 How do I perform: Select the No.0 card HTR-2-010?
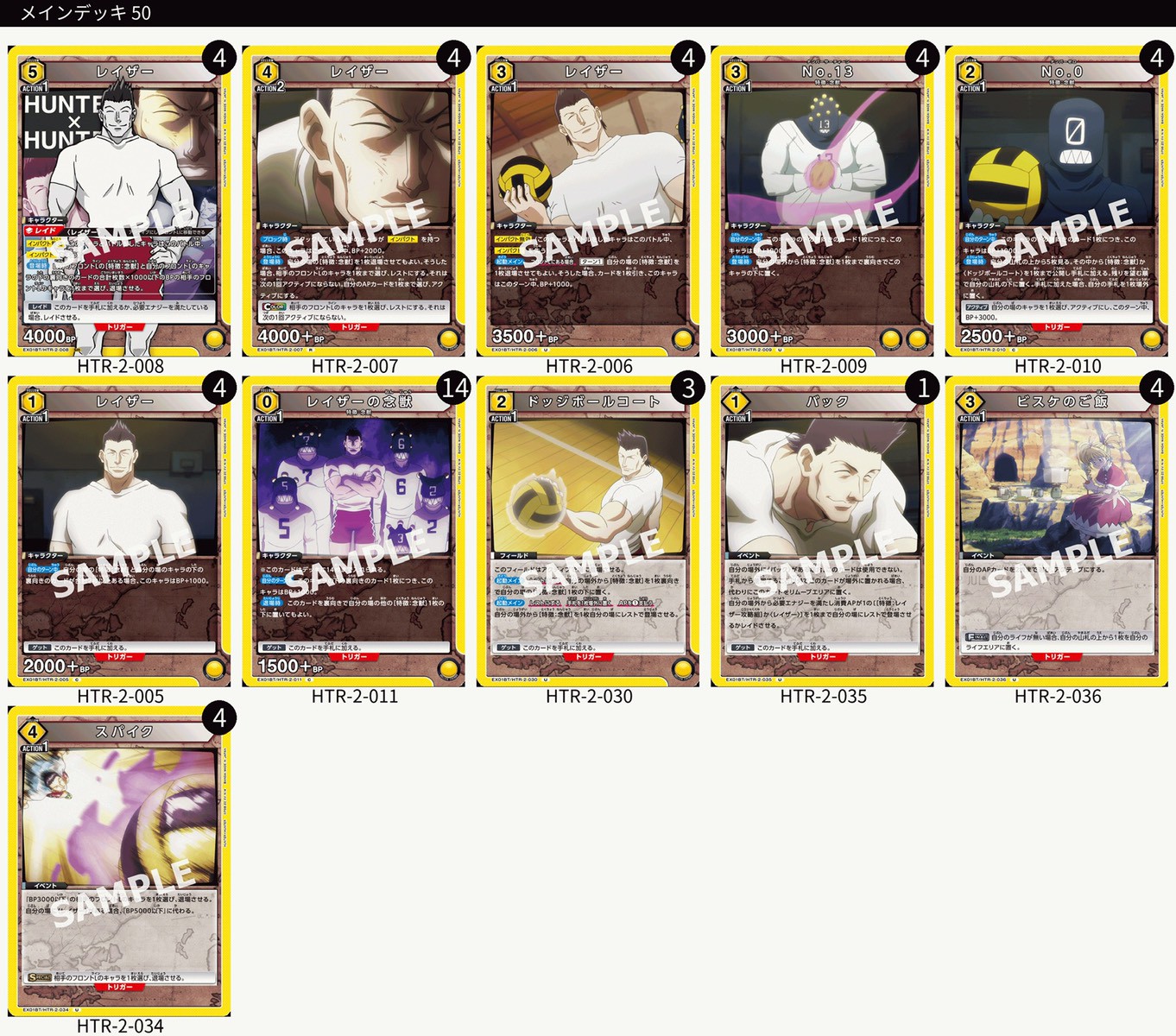[1057, 201]
